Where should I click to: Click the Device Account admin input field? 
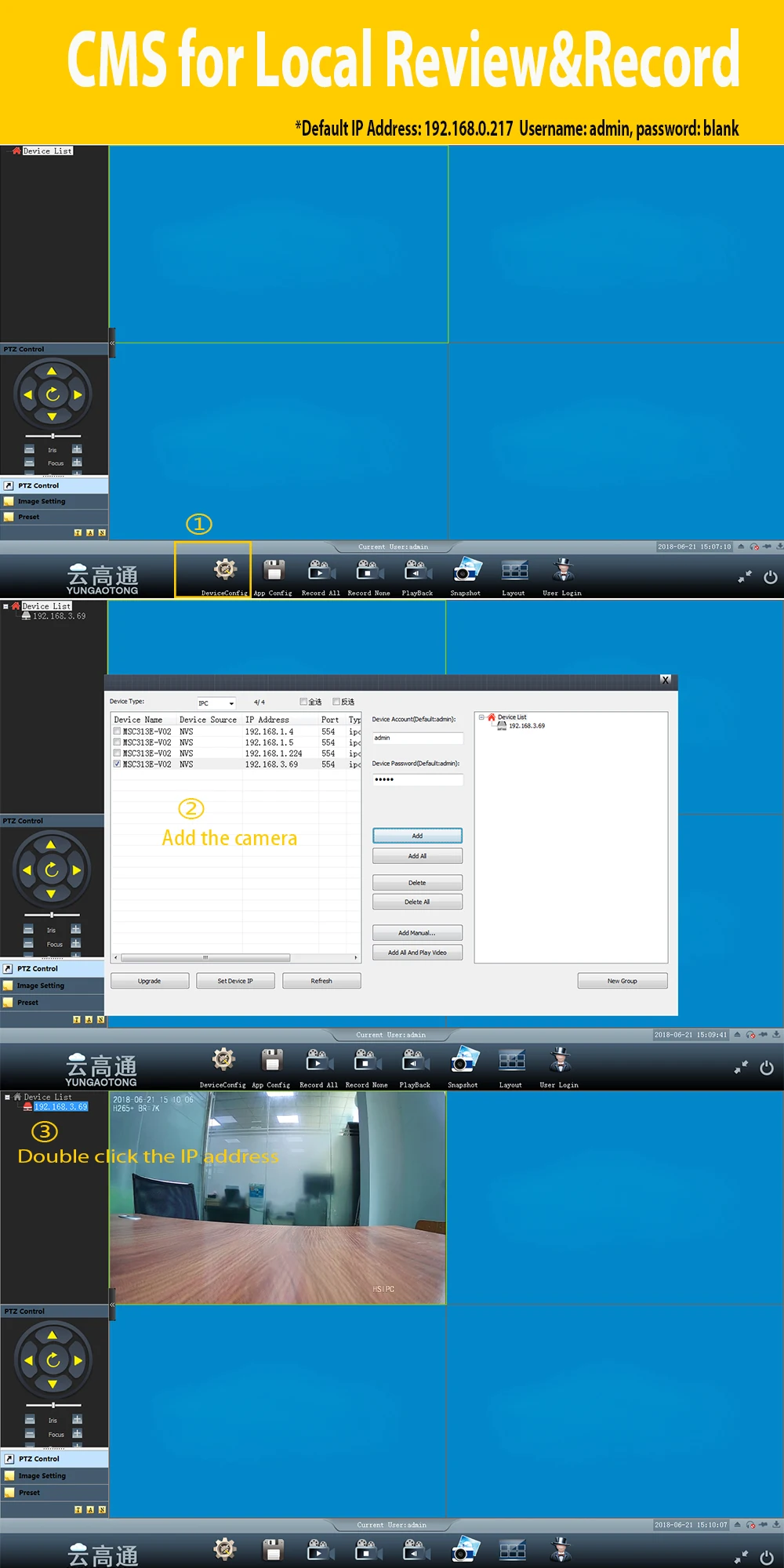coord(418,738)
